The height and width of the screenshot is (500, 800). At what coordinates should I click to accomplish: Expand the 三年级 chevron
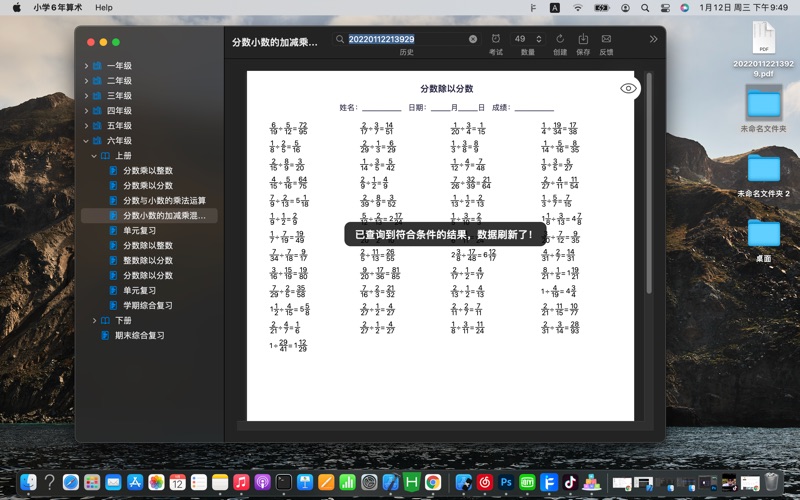tap(86, 95)
